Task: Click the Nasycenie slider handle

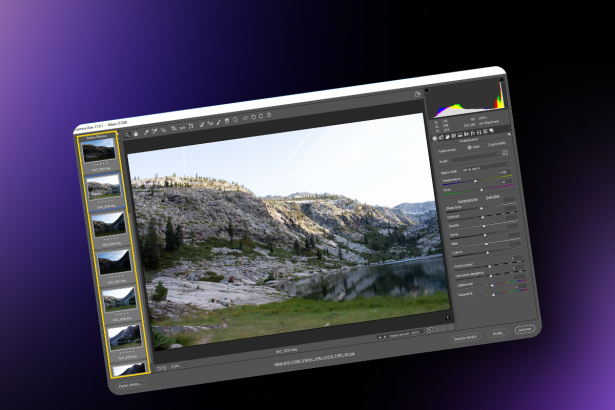Action: click(493, 295)
